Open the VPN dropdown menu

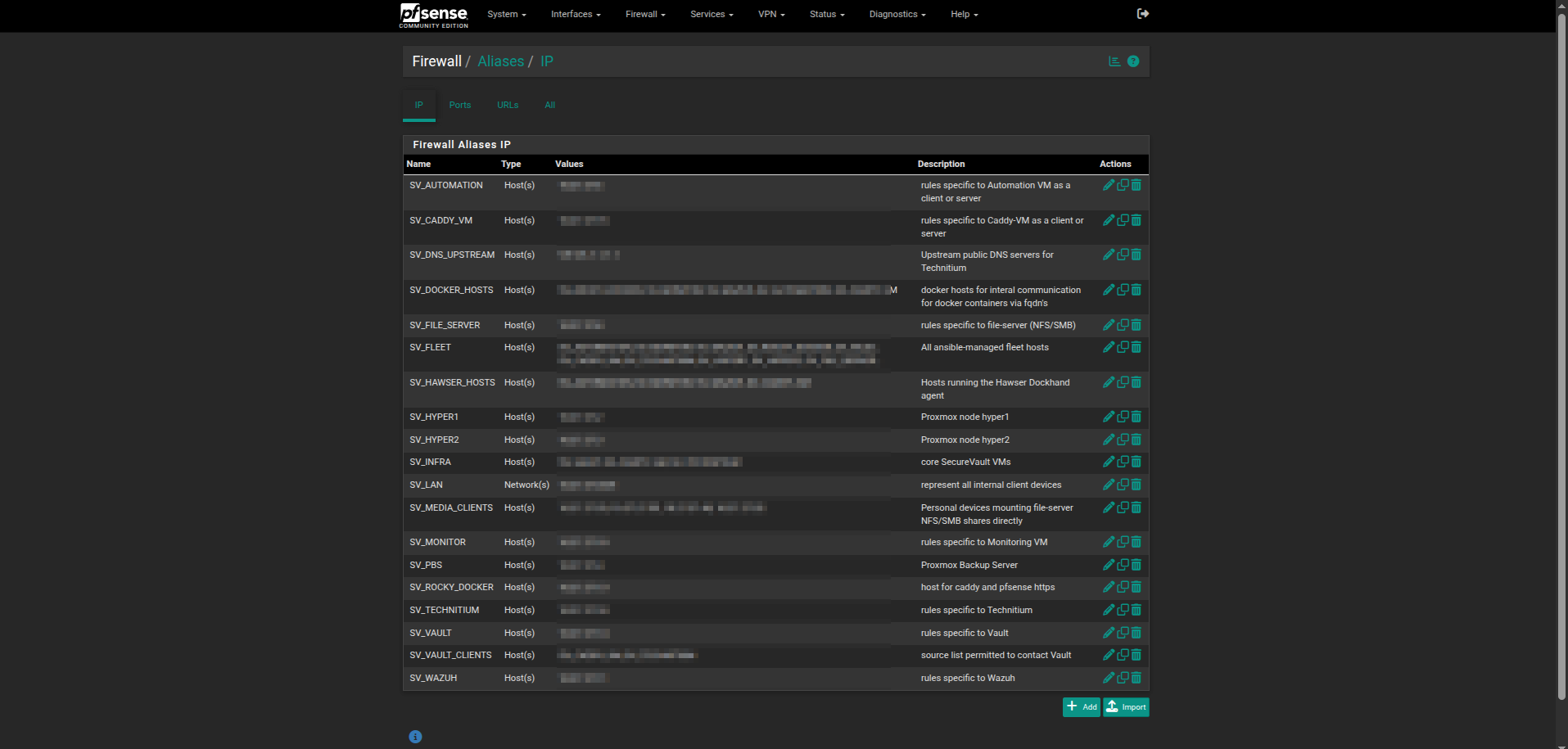[771, 15]
